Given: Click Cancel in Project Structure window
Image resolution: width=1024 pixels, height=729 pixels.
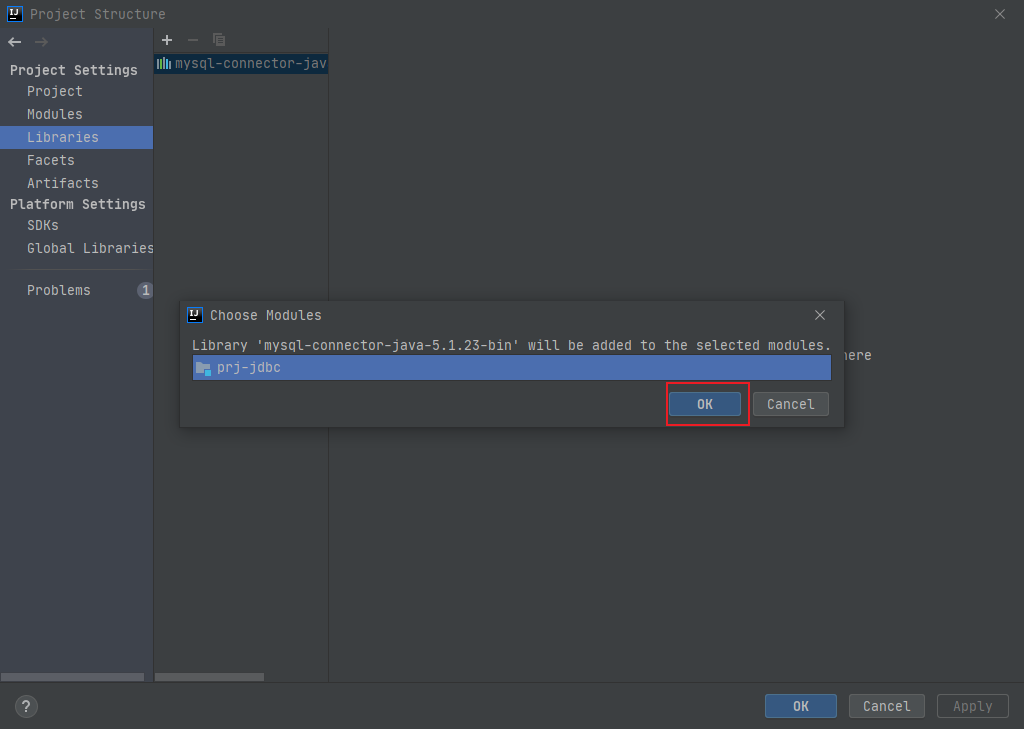Looking at the screenshot, I should click(886, 706).
